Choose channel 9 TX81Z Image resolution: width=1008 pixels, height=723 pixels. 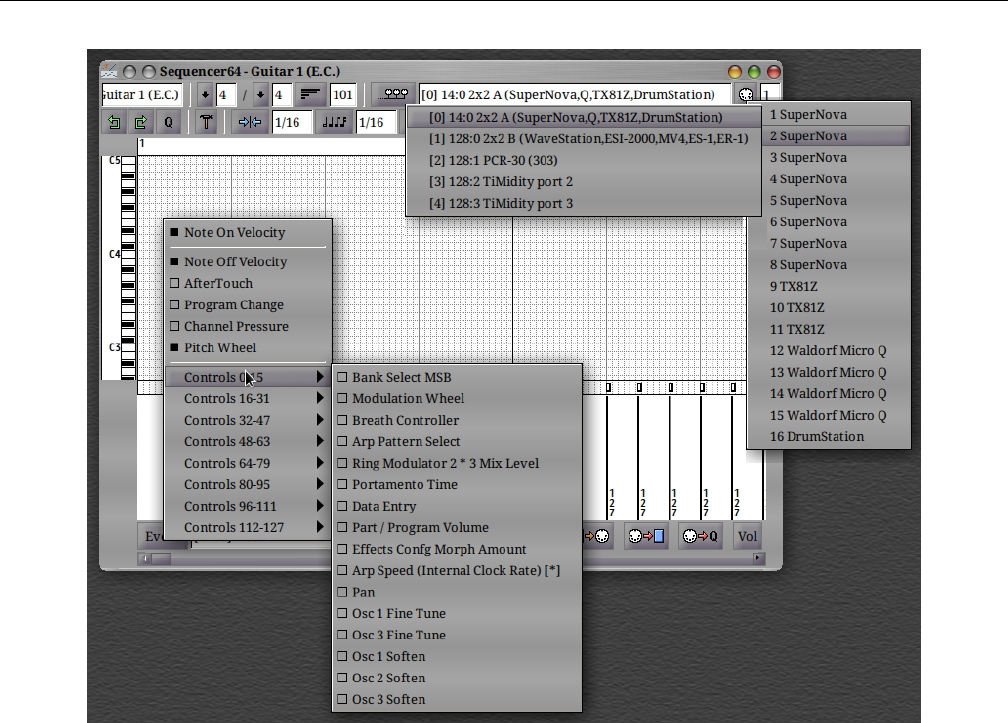tap(829, 287)
